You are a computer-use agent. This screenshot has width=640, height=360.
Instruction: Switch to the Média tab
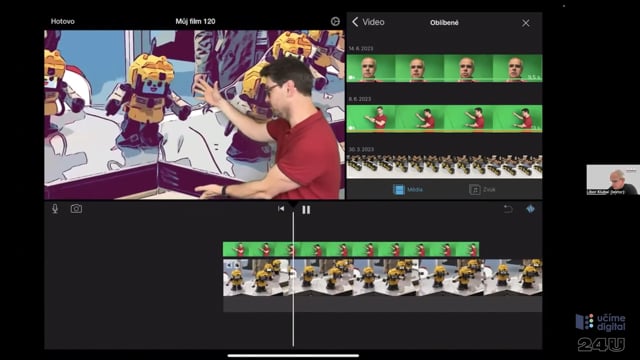coord(408,189)
